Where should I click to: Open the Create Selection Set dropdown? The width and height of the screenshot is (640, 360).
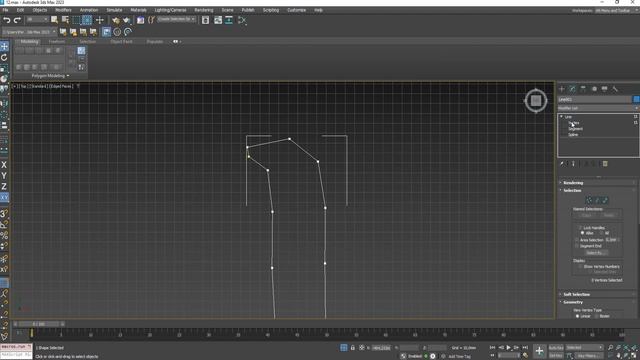tap(177, 20)
